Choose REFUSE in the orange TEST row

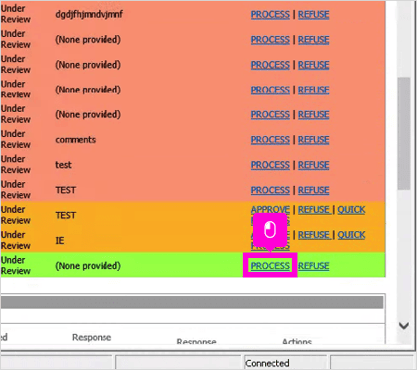pos(314,210)
